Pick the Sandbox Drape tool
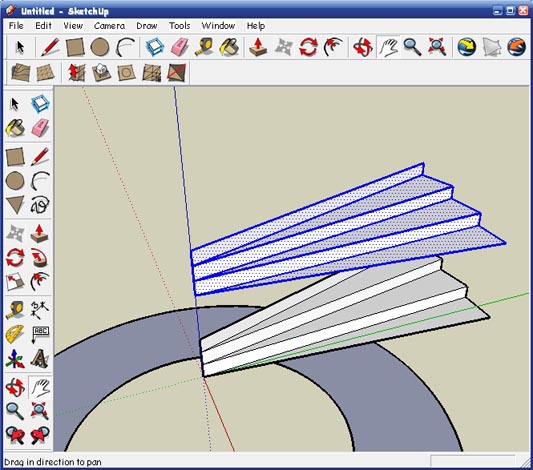 click(126, 72)
